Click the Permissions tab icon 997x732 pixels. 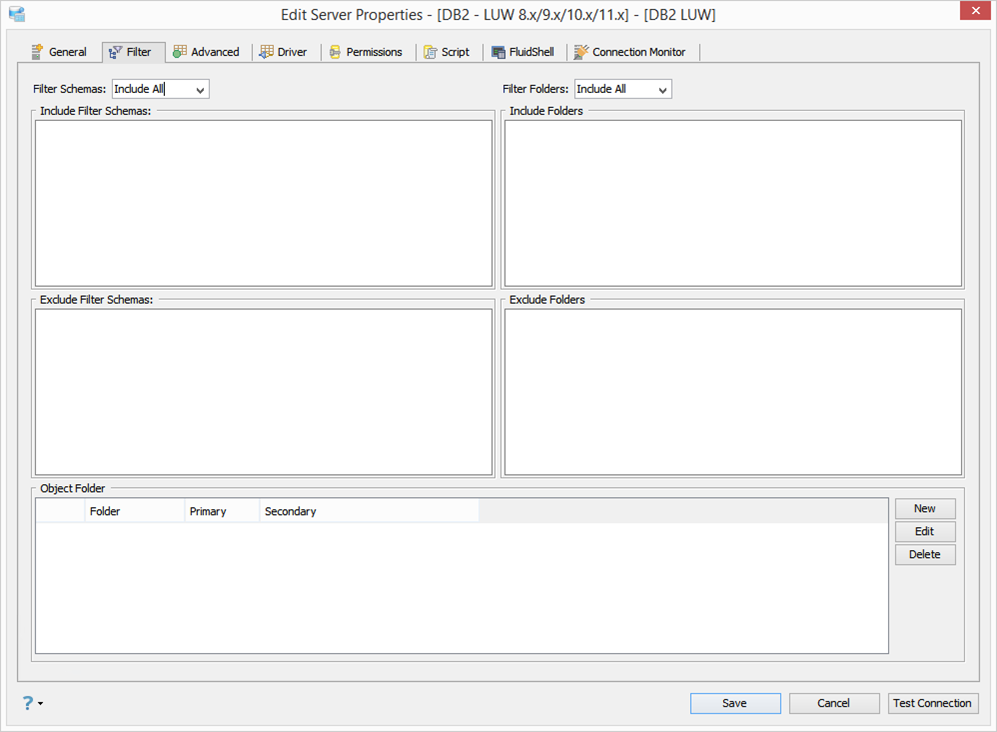pyautogui.click(x=335, y=52)
